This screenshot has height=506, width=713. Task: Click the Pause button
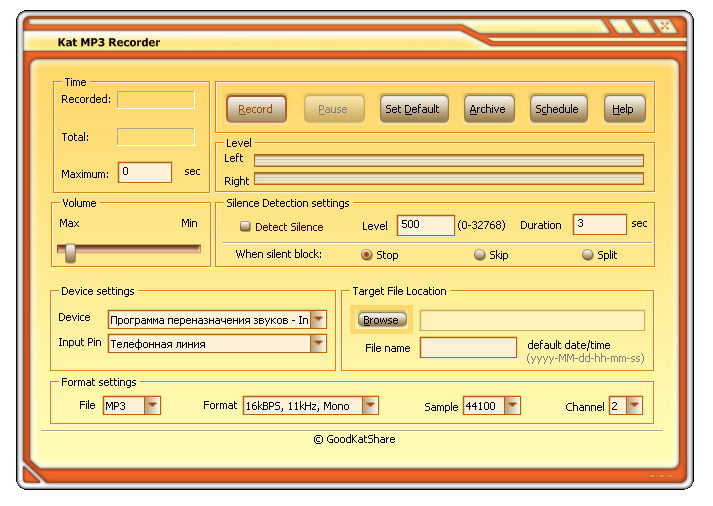[334, 109]
